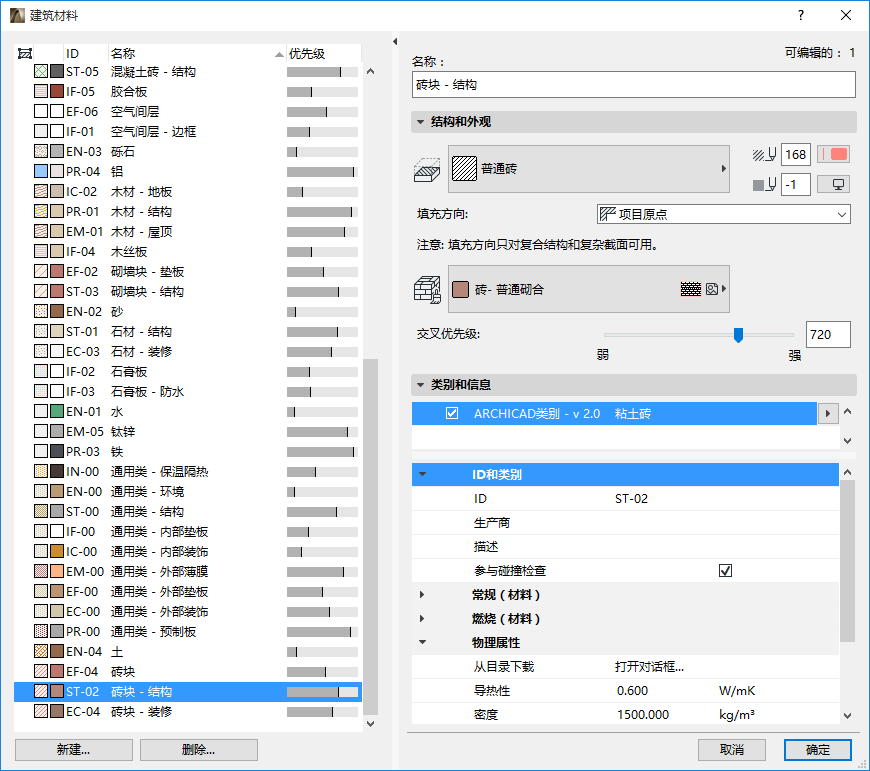This screenshot has width=870, height=771.
Task: Click the priority bar of 砖块 - 结构
Action: [322, 692]
